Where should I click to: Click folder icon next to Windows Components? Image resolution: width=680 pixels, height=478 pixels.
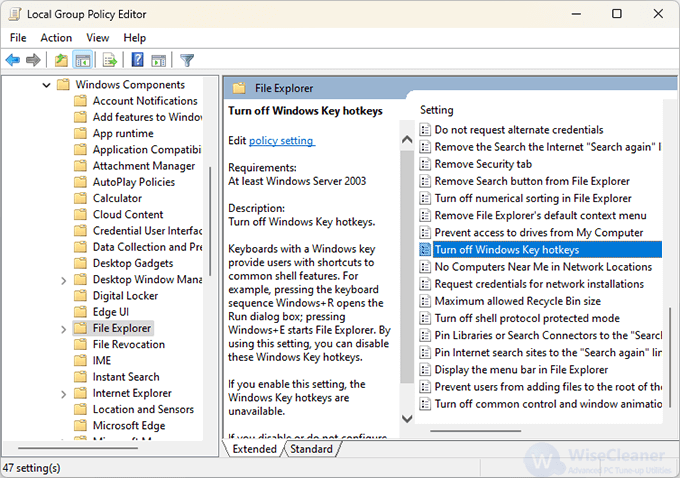click(x=63, y=85)
